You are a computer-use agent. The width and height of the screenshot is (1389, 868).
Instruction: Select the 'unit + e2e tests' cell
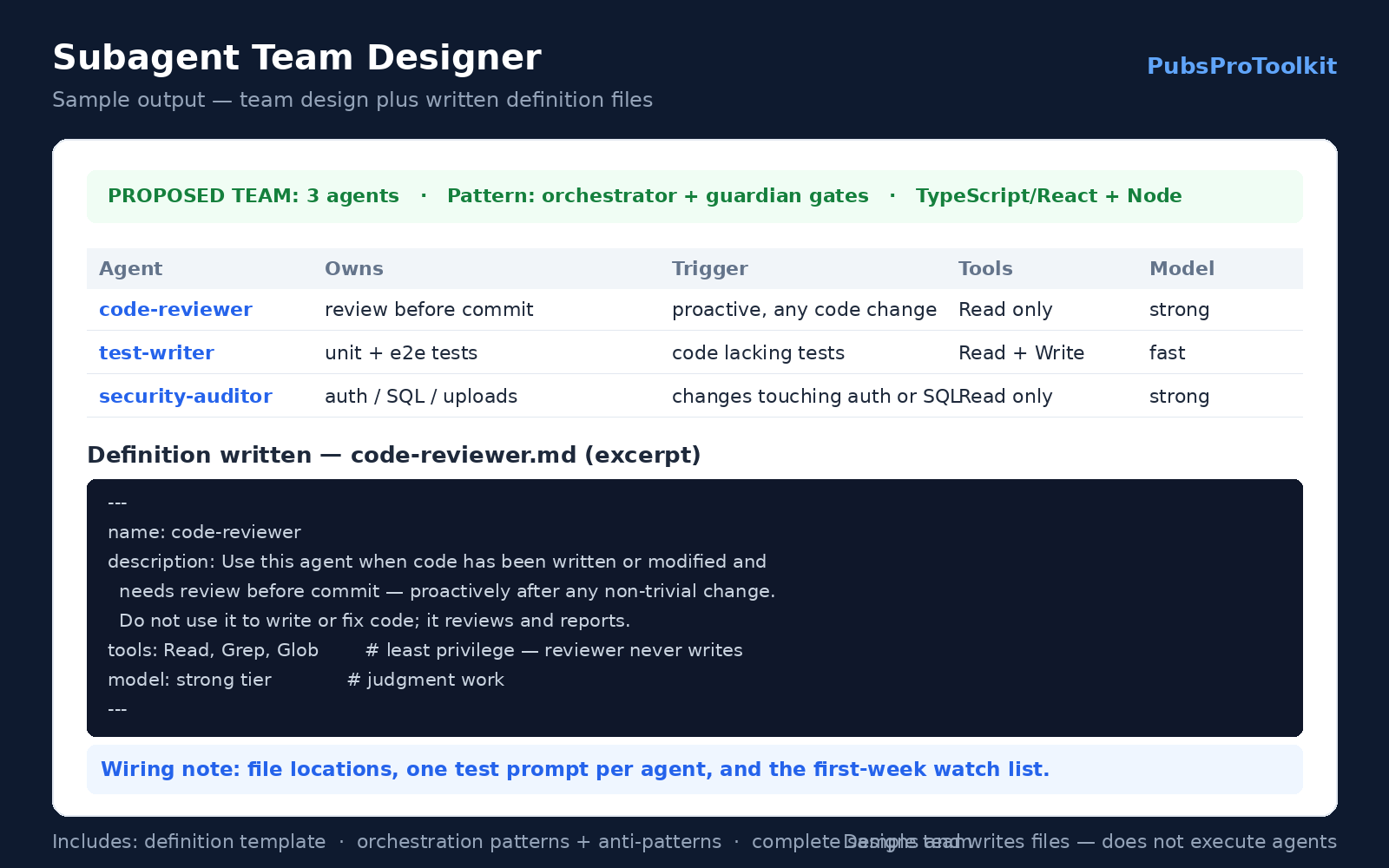[401, 353]
